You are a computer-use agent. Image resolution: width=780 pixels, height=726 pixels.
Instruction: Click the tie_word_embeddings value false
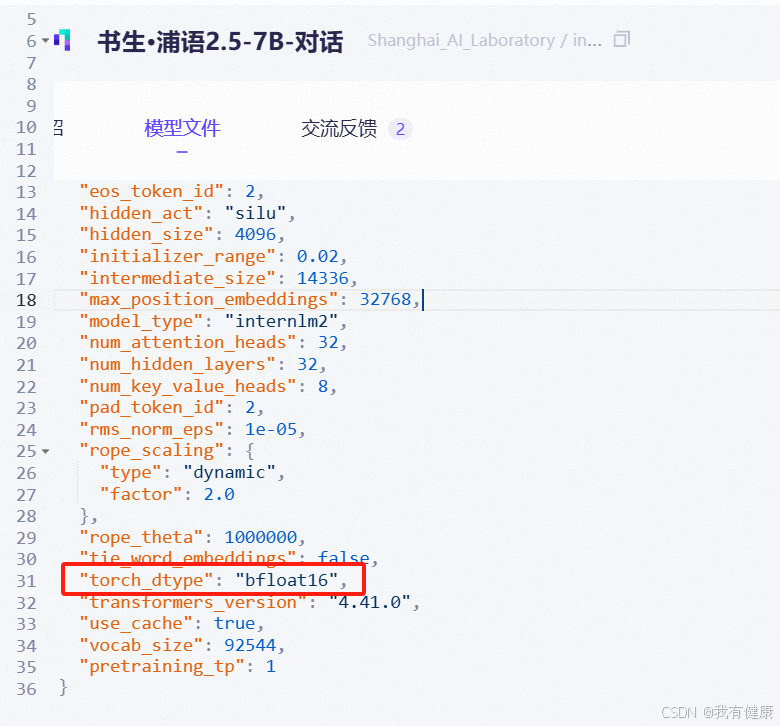344,558
